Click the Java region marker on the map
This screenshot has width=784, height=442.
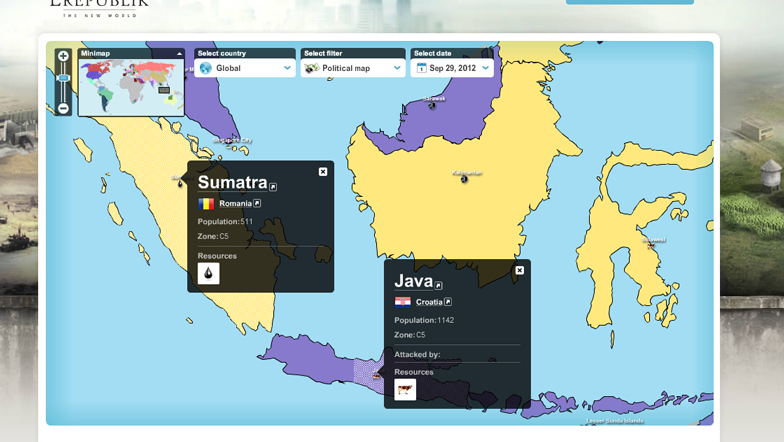376,375
